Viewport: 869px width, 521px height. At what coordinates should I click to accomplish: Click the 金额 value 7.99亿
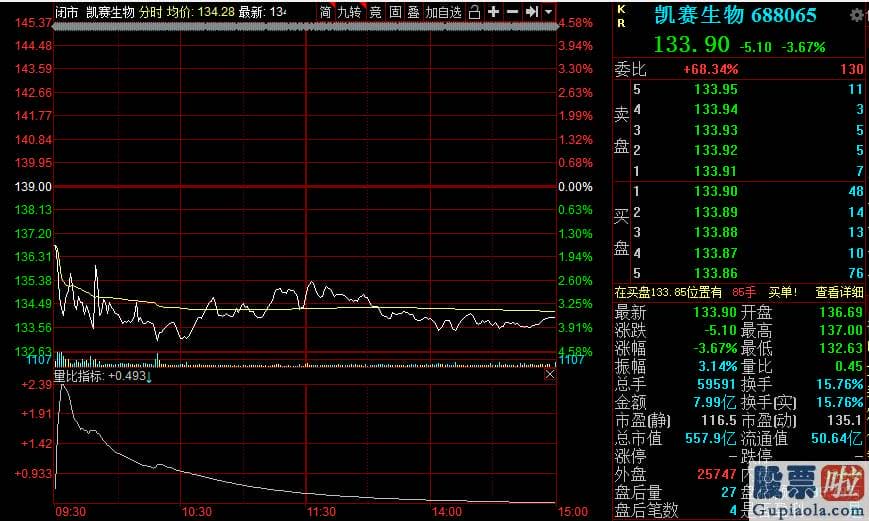click(x=715, y=402)
